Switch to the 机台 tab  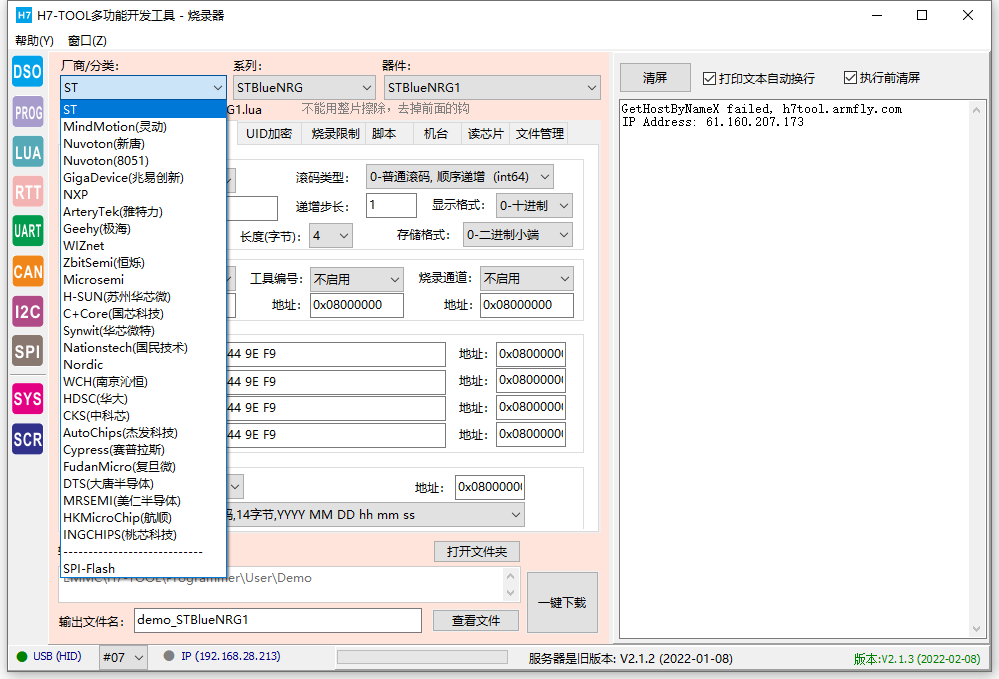tap(436, 134)
